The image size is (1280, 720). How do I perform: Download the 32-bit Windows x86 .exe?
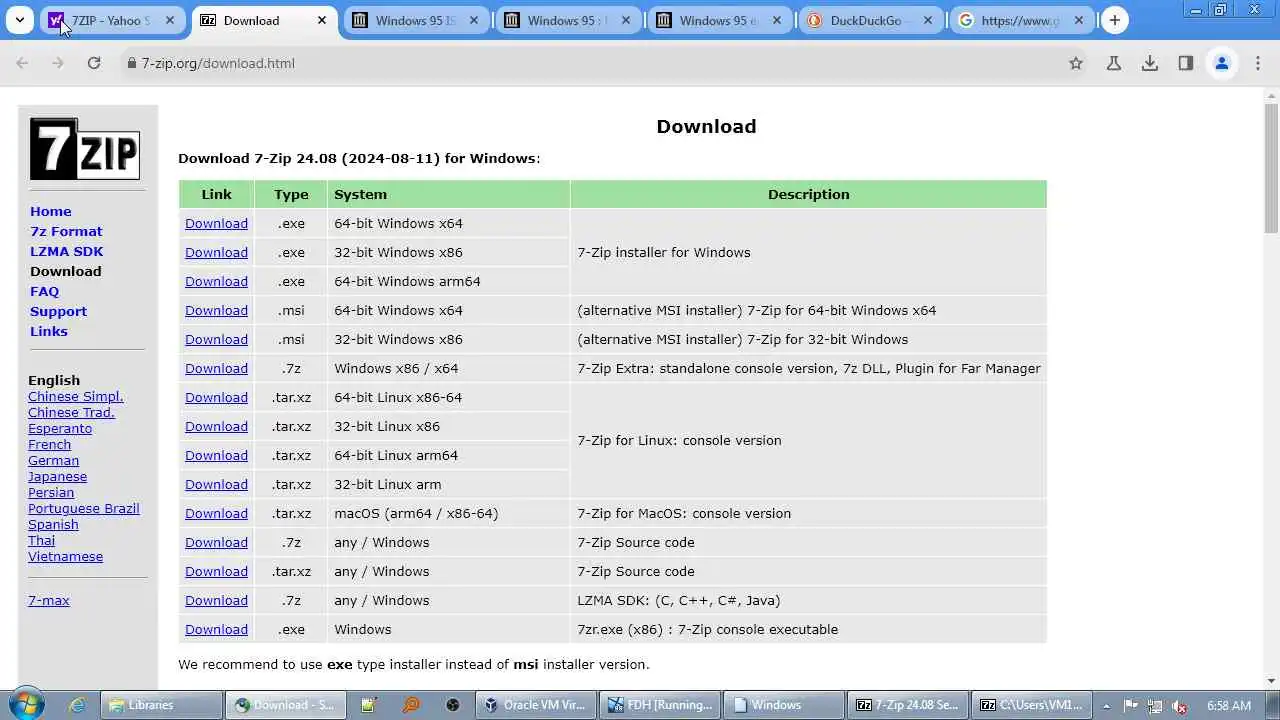[x=216, y=252]
